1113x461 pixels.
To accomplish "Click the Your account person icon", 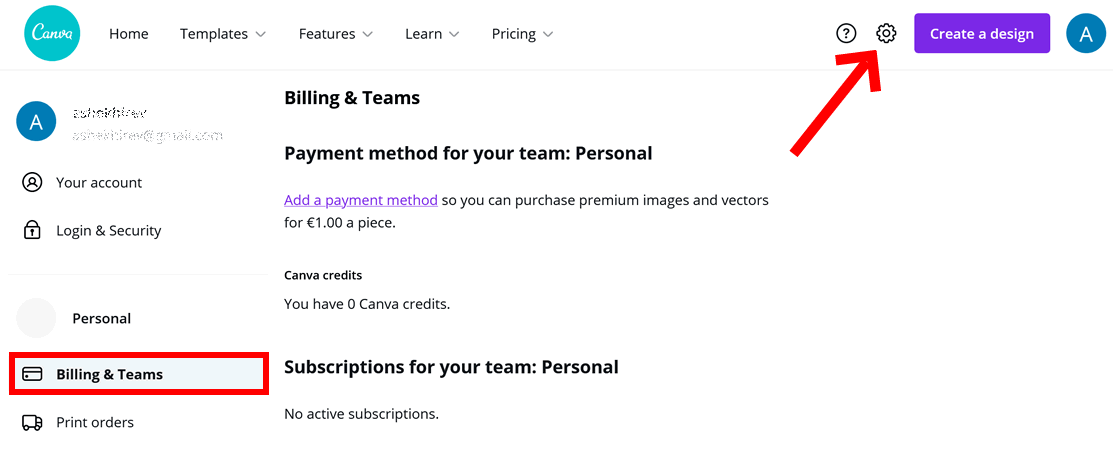I will 32,183.
